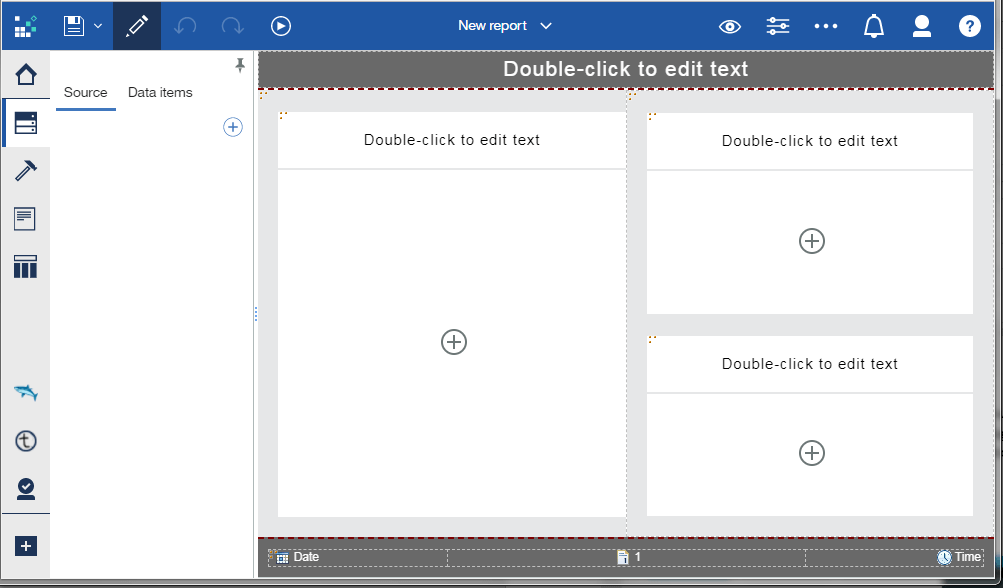Open the user profile menu
Image resolution: width=1003 pixels, height=588 pixels.
pos(922,26)
